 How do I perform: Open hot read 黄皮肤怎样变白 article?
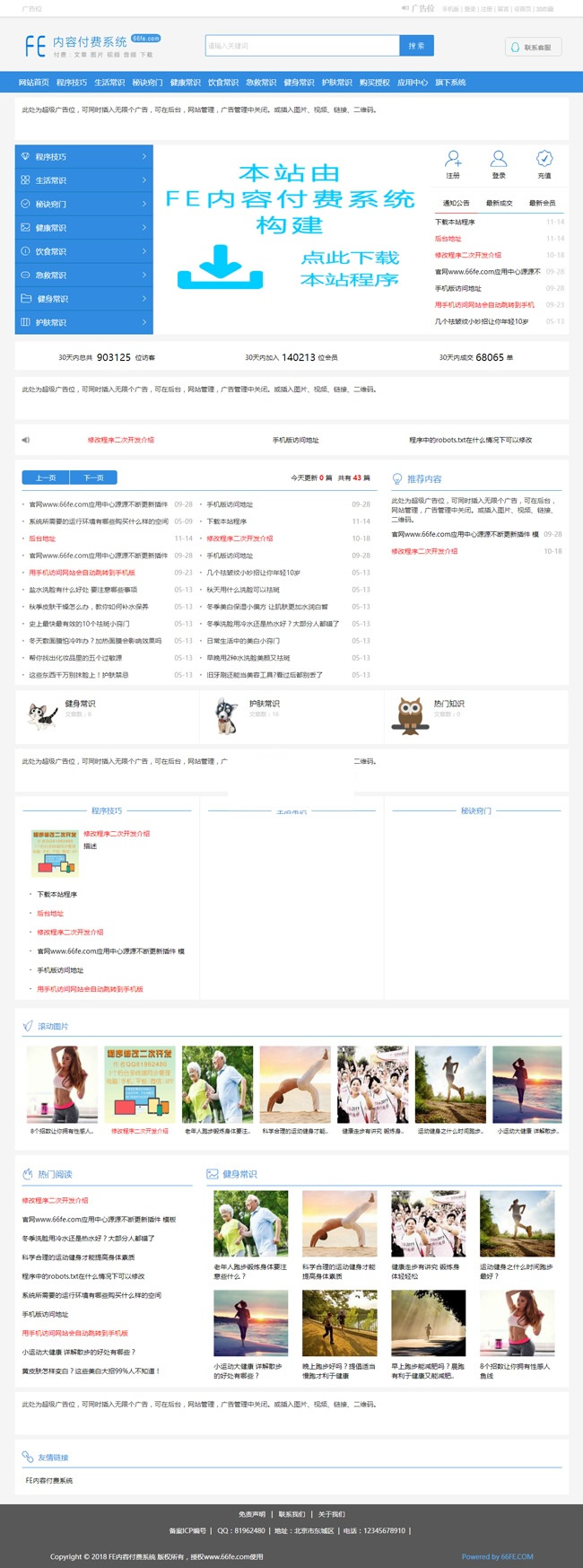point(91,1371)
